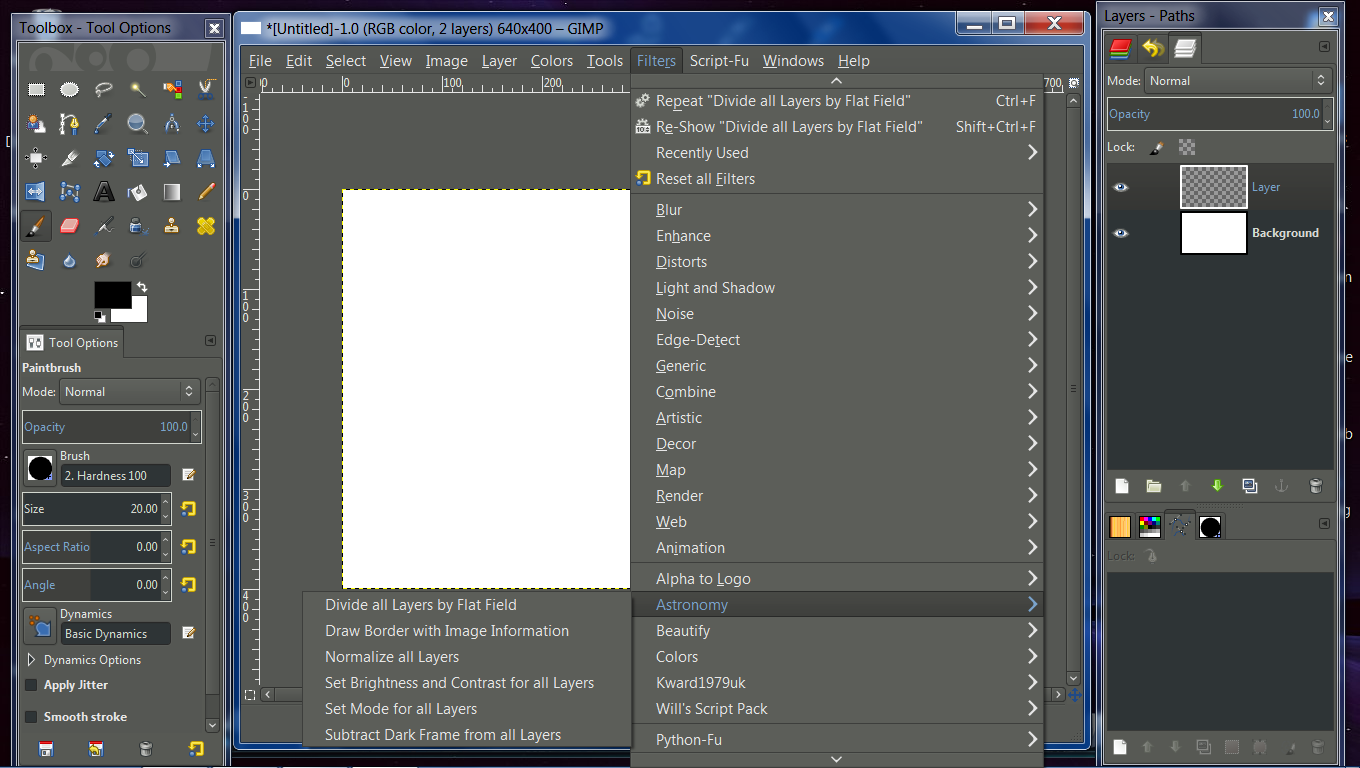Choose the Blur/Sharpen droplet tool
1360x768 pixels.
[69, 260]
